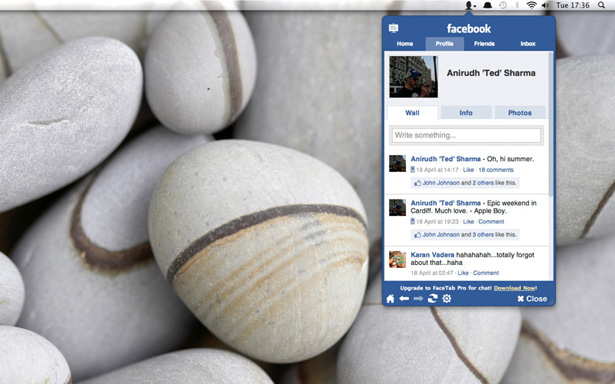Comment on Karan Vadera's post
This screenshot has height=384, width=615.
(x=486, y=273)
